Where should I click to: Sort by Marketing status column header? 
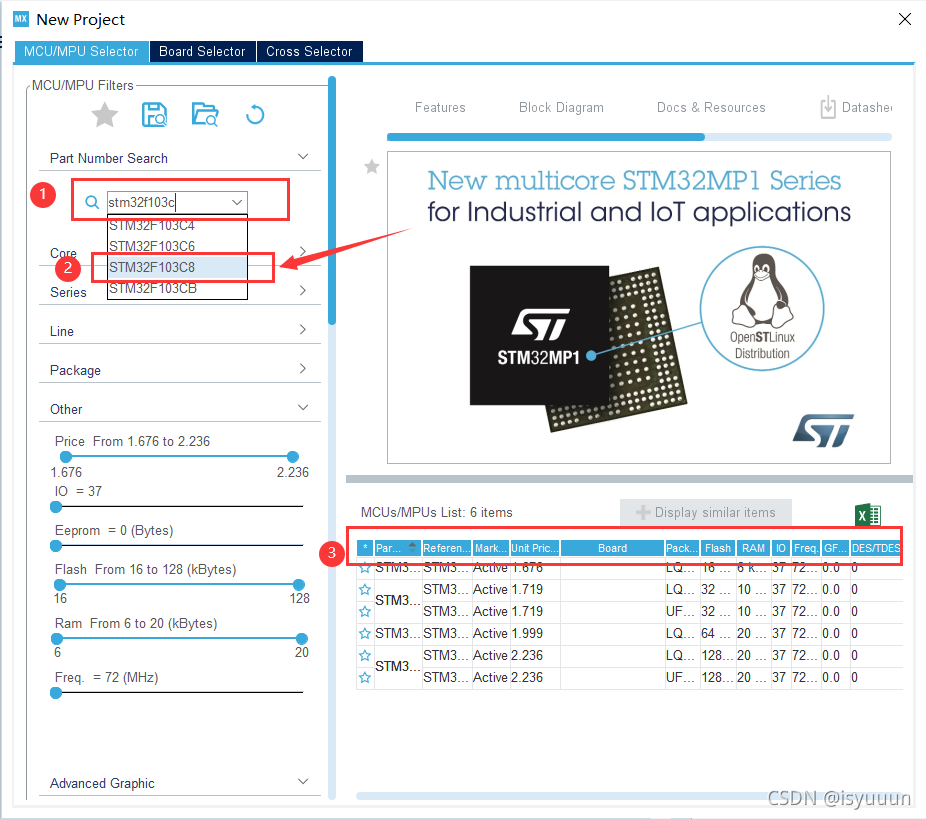(491, 548)
